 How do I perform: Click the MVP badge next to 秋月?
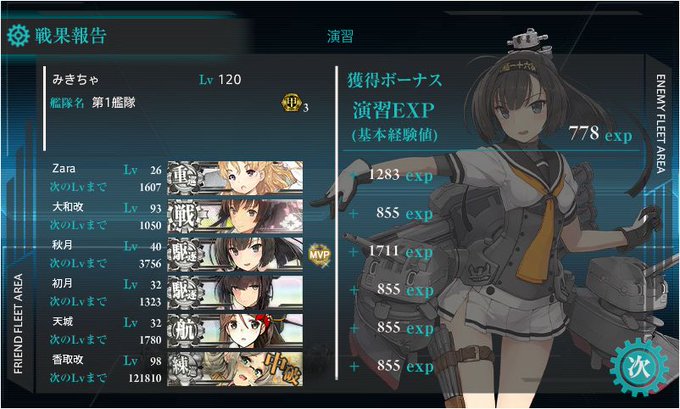coord(319,255)
